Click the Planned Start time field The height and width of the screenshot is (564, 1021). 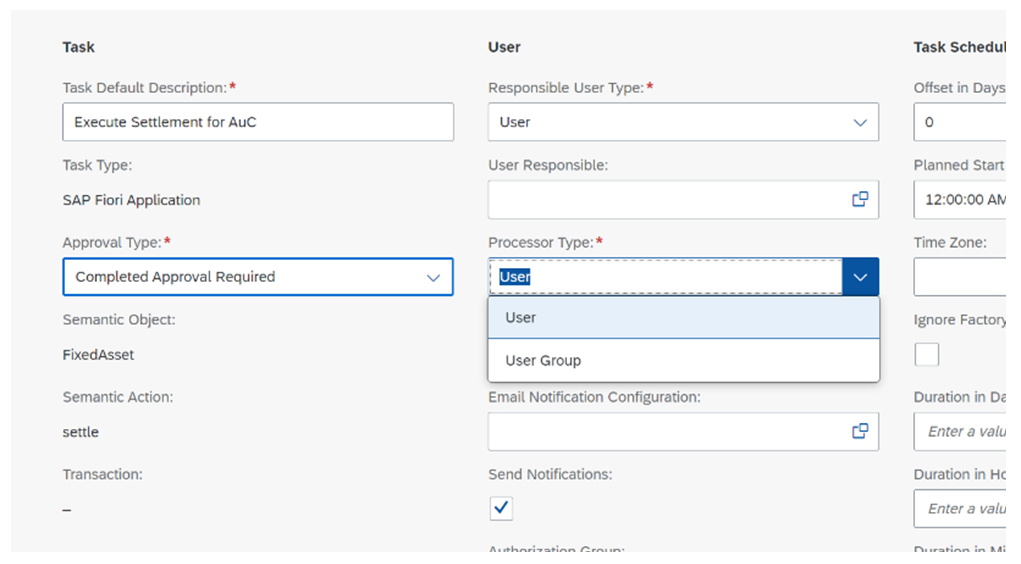tap(960, 199)
